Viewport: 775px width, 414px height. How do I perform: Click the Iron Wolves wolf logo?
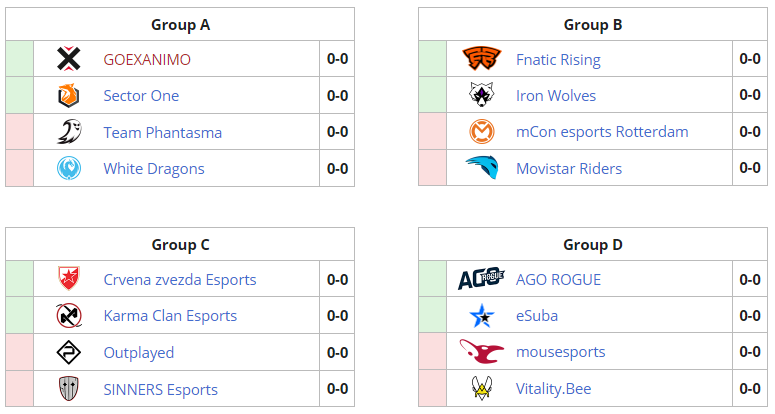pyautogui.click(x=481, y=96)
